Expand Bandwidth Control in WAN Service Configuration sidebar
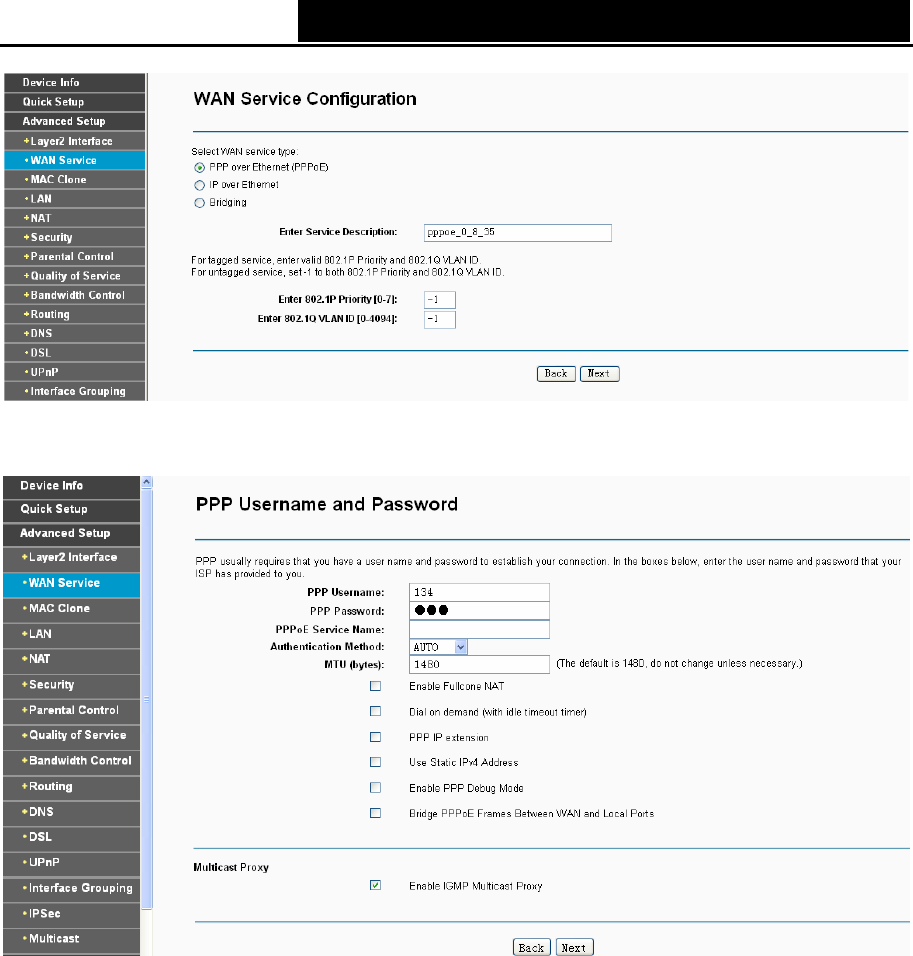Image resolution: width=913 pixels, height=956 pixels. click(x=74, y=296)
